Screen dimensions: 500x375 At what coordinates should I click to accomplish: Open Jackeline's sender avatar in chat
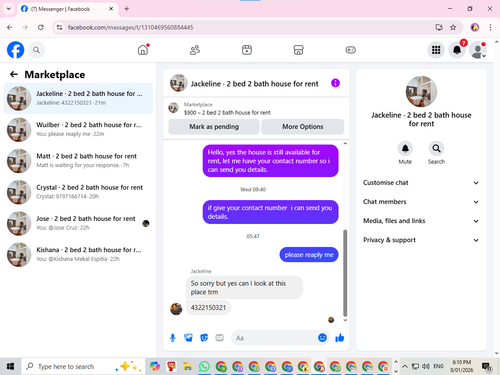tap(176, 309)
